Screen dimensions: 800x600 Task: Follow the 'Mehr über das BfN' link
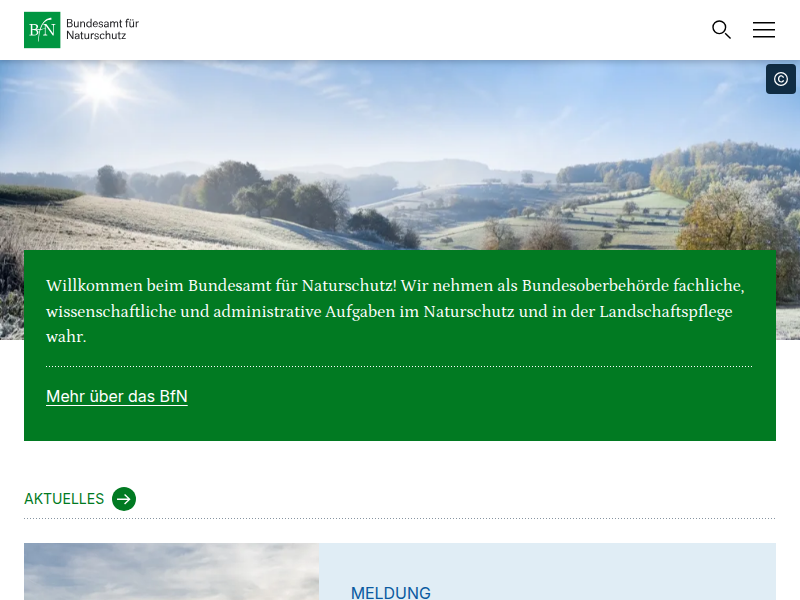[117, 397]
